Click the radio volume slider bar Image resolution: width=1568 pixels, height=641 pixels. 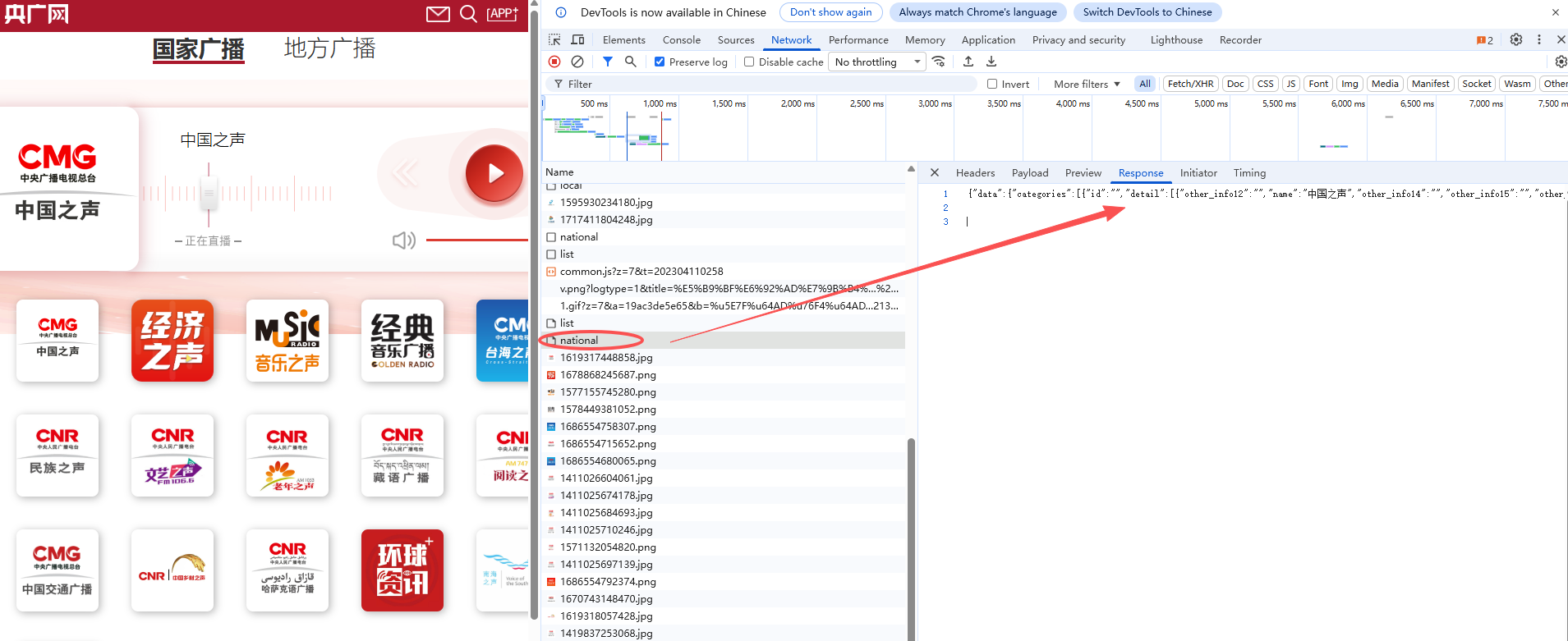[476, 240]
